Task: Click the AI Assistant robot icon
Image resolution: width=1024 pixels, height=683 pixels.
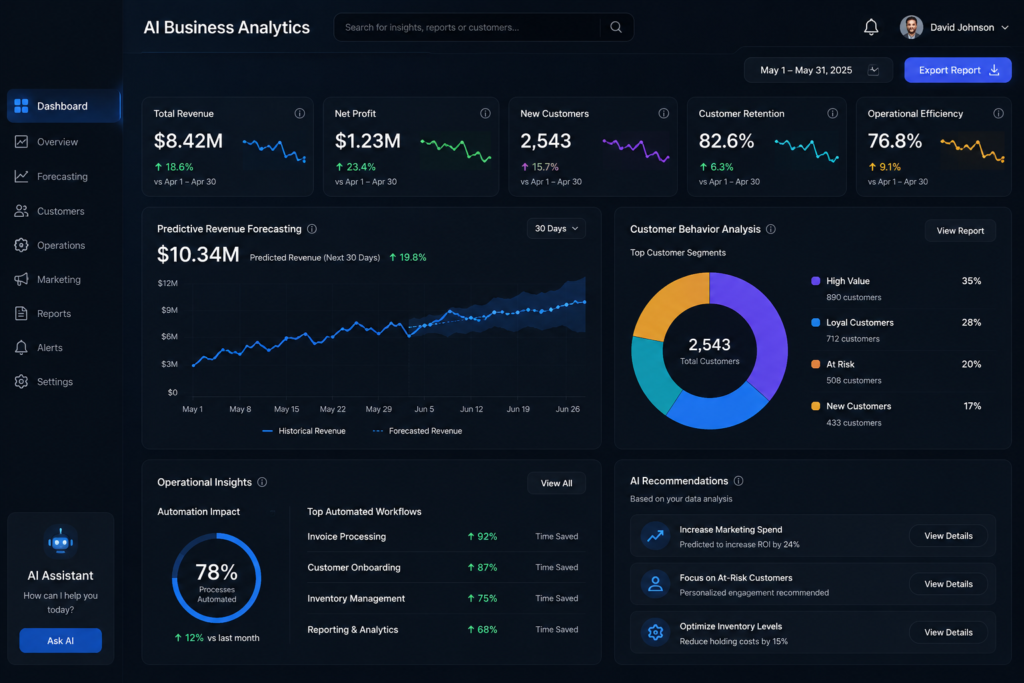Action: click(61, 541)
